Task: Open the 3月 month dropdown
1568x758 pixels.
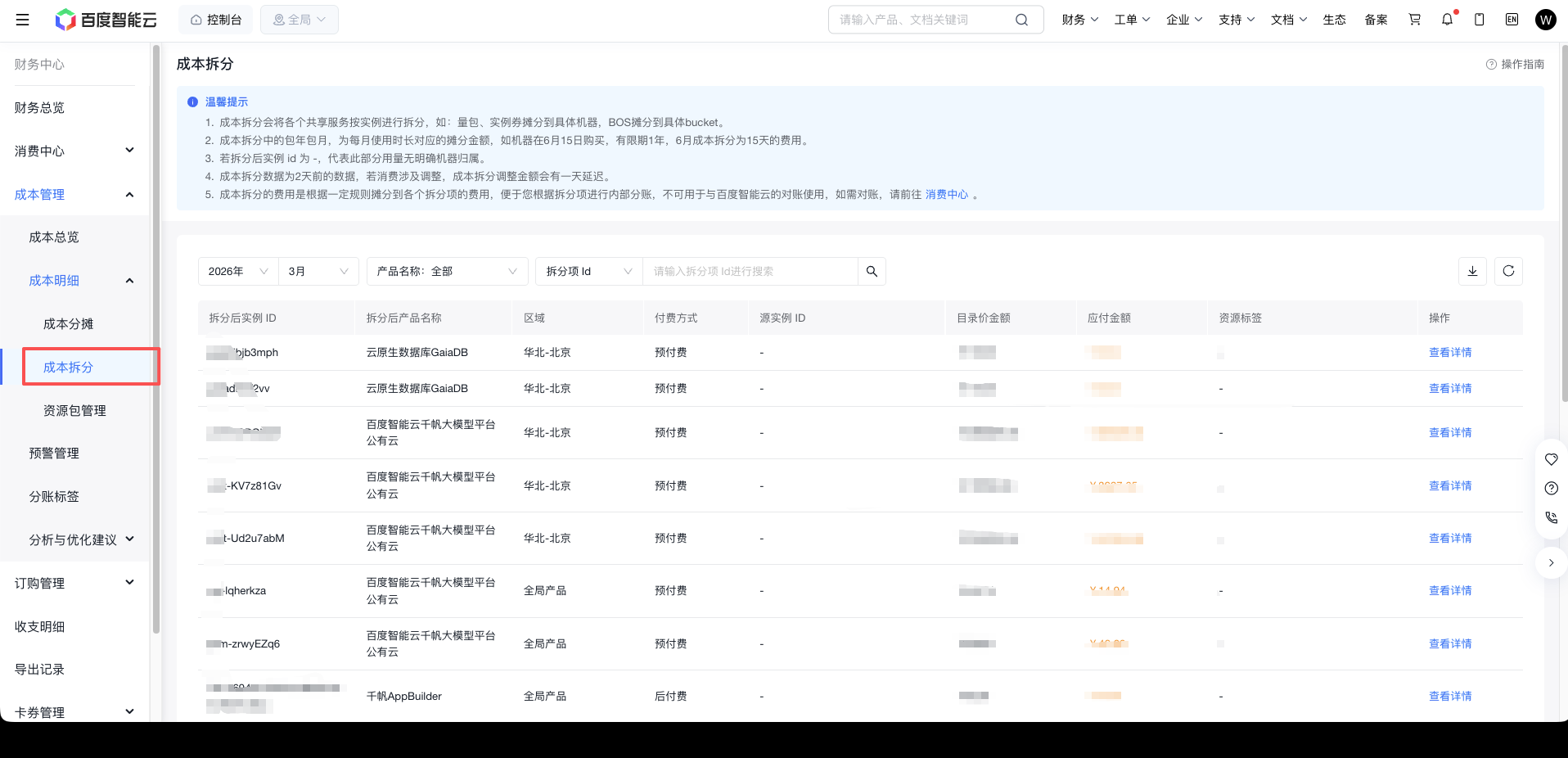Action: 318,271
